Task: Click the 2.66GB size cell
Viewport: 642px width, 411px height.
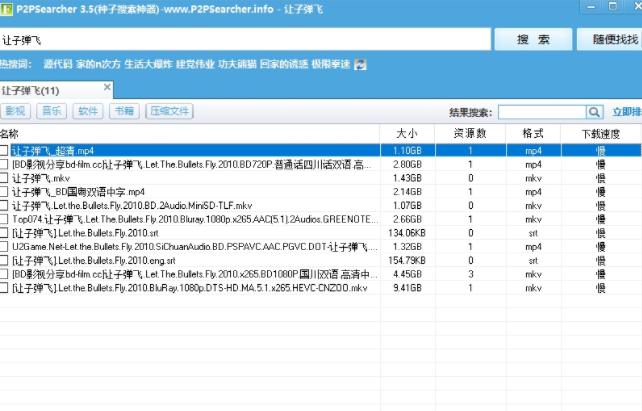Action: pos(407,219)
